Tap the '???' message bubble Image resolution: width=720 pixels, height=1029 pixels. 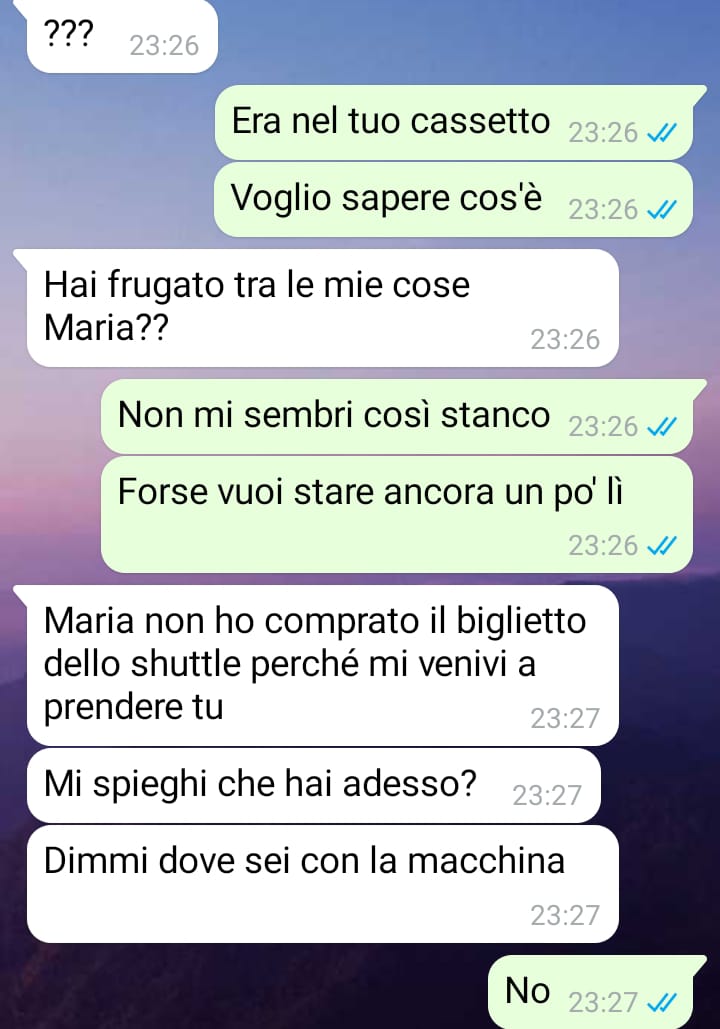pos(122,36)
